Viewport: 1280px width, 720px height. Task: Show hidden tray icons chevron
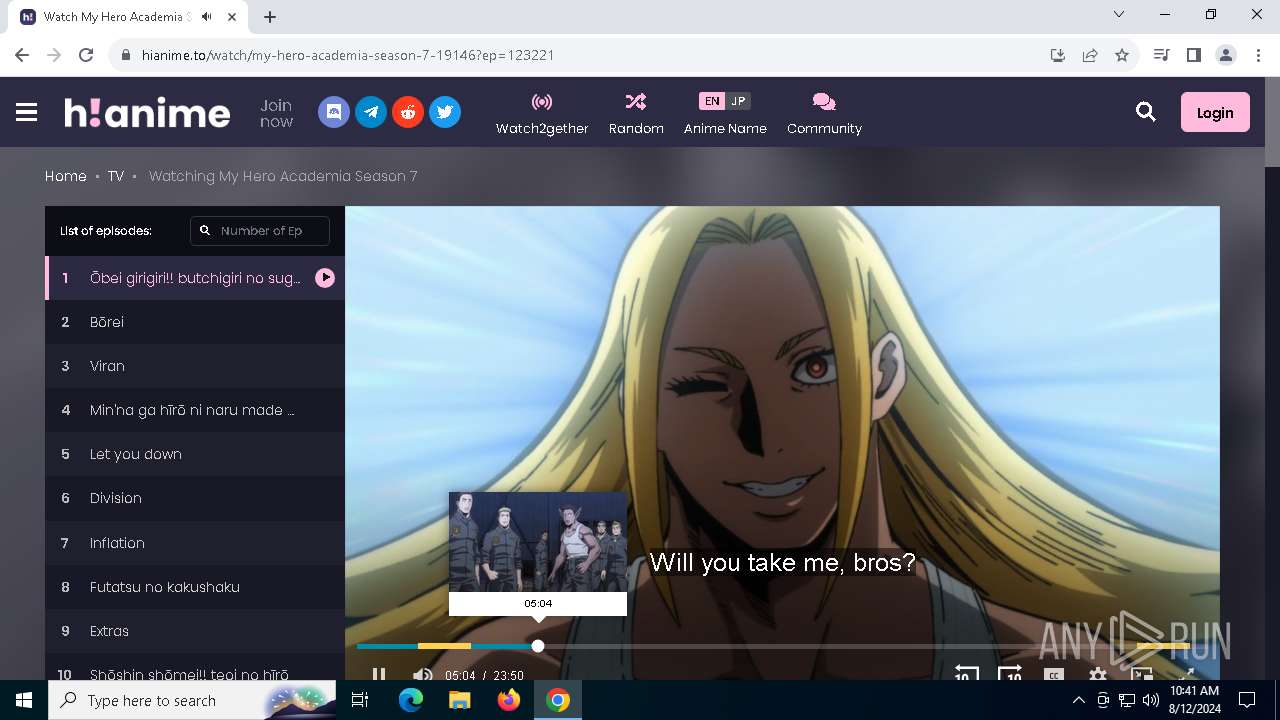(x=1079, y=700)
